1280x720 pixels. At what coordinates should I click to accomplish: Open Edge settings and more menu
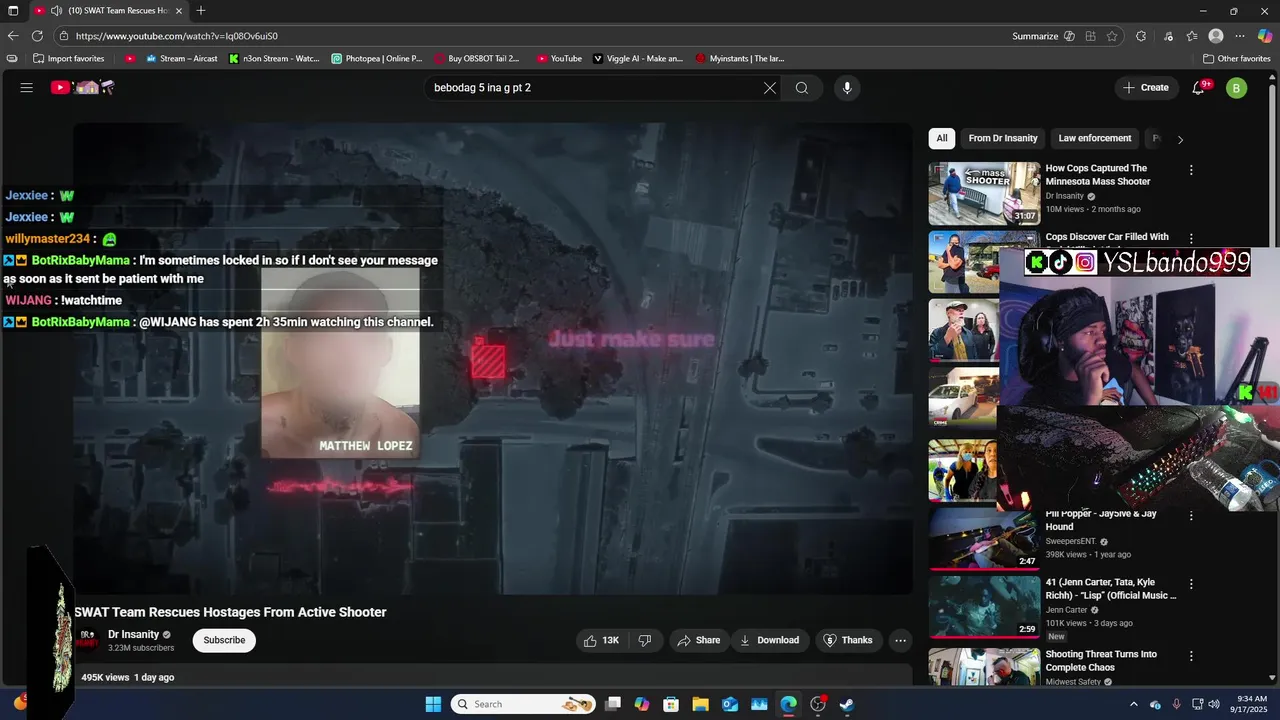pyautogui.click(x=1240, y=36)
